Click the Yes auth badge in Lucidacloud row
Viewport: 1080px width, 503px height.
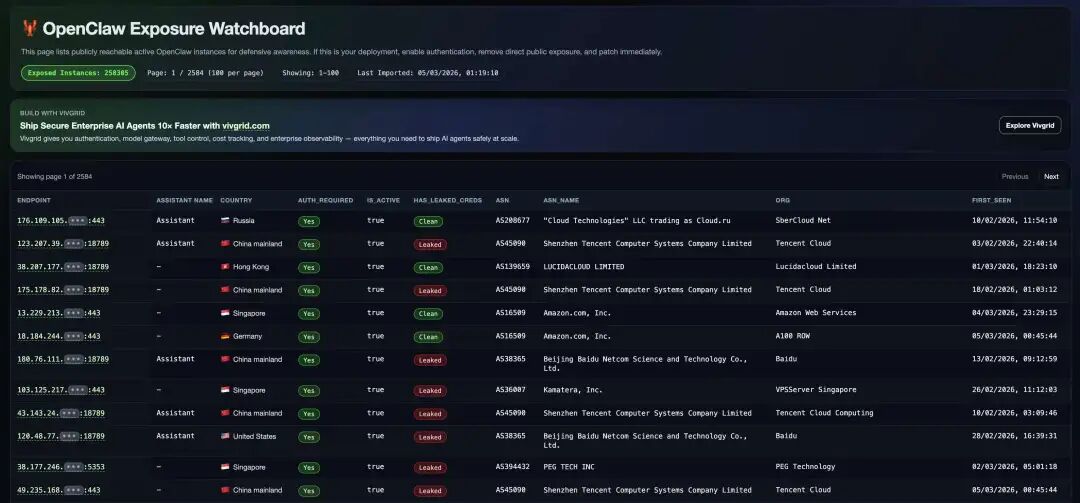[309, 268]
